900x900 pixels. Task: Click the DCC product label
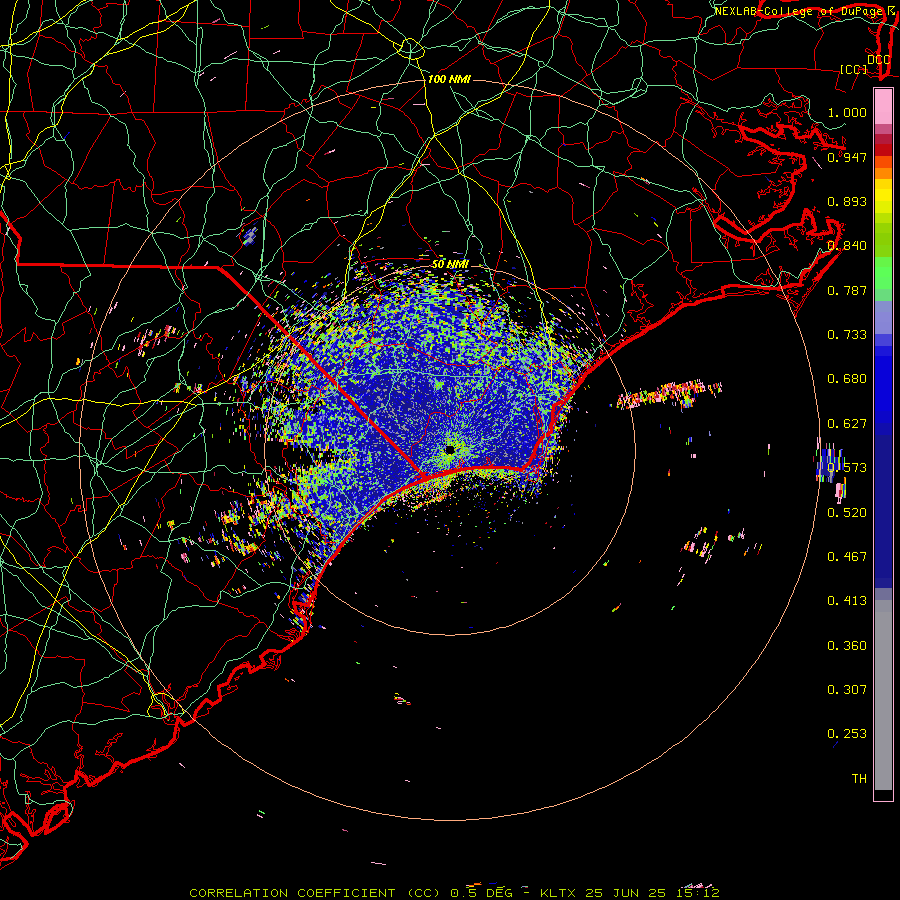tap(879, 60)
